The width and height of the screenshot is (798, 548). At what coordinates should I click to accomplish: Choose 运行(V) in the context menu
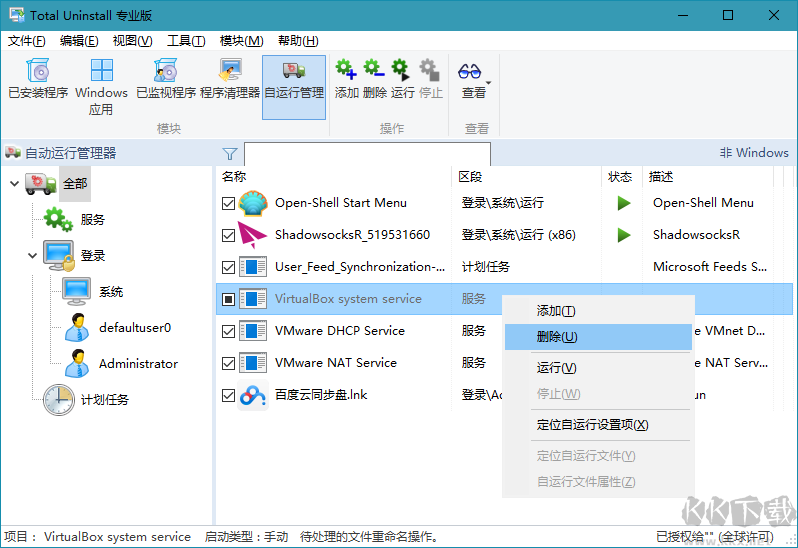click(598, 368)
